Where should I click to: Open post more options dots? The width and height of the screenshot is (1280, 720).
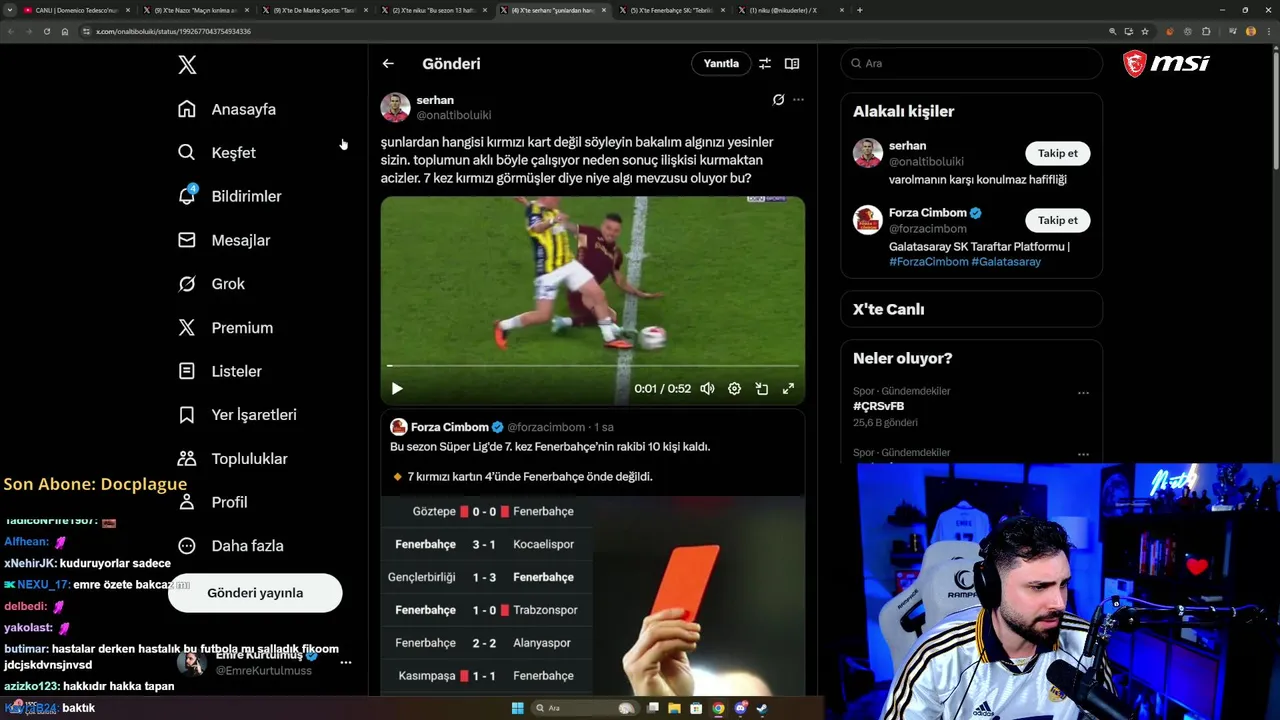click(798, 100)
